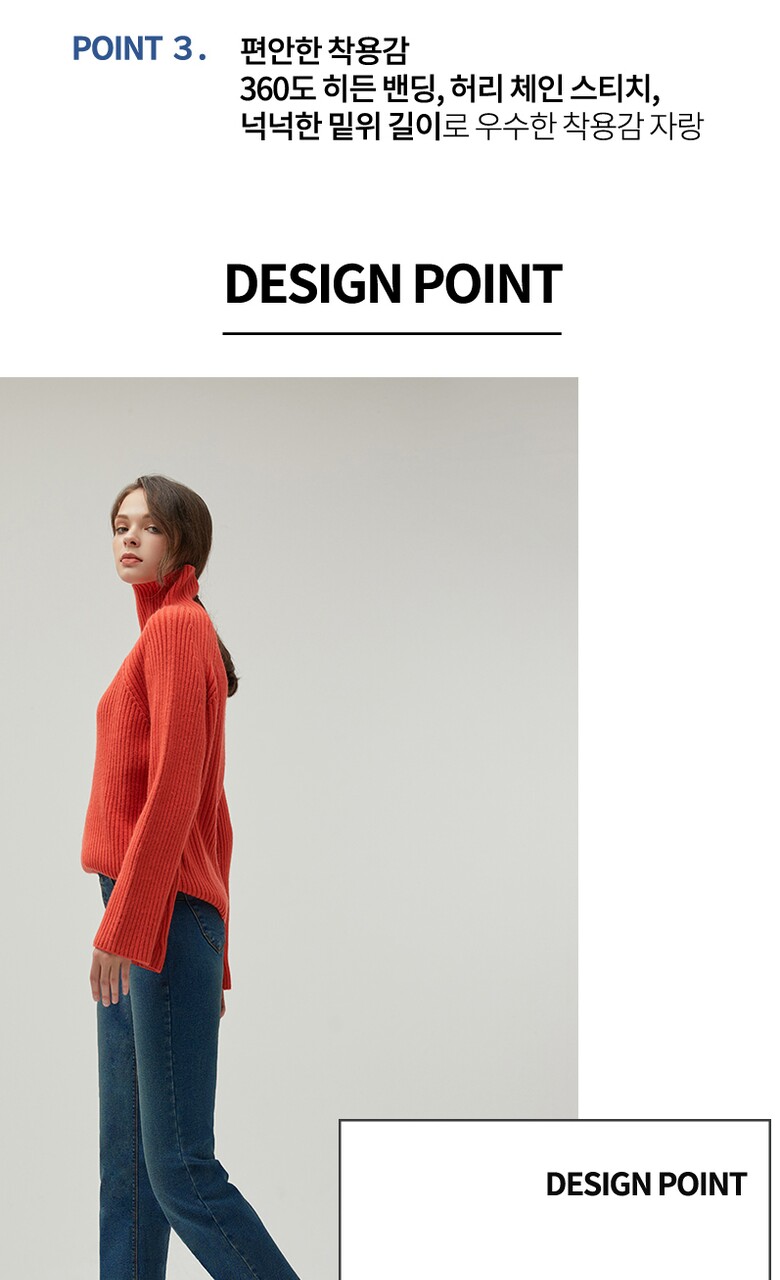Click the underline beneath the DESIGN POINT heading
780x1280 pixels.
click(x=392, y=333)
